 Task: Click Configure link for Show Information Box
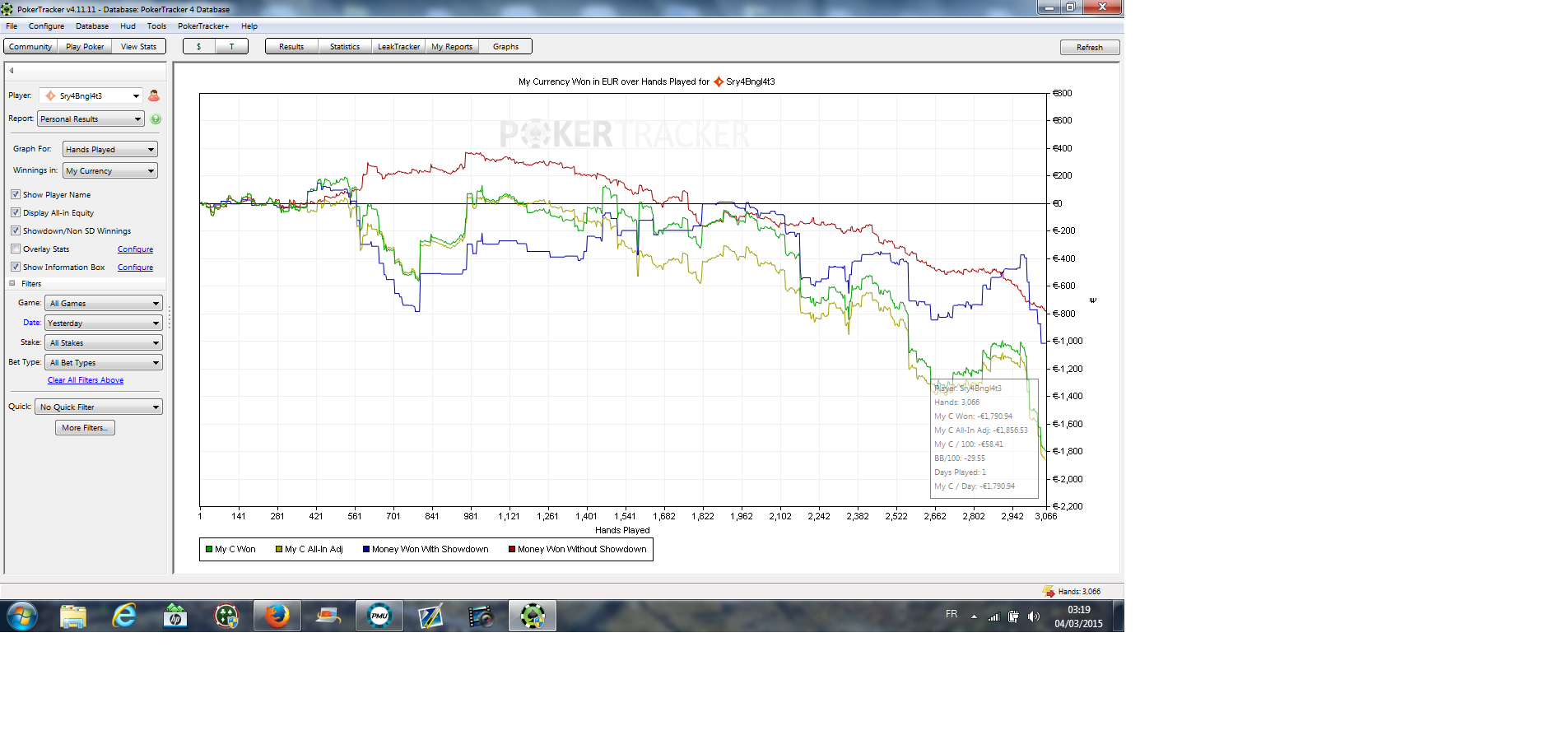tap(135, 267)
